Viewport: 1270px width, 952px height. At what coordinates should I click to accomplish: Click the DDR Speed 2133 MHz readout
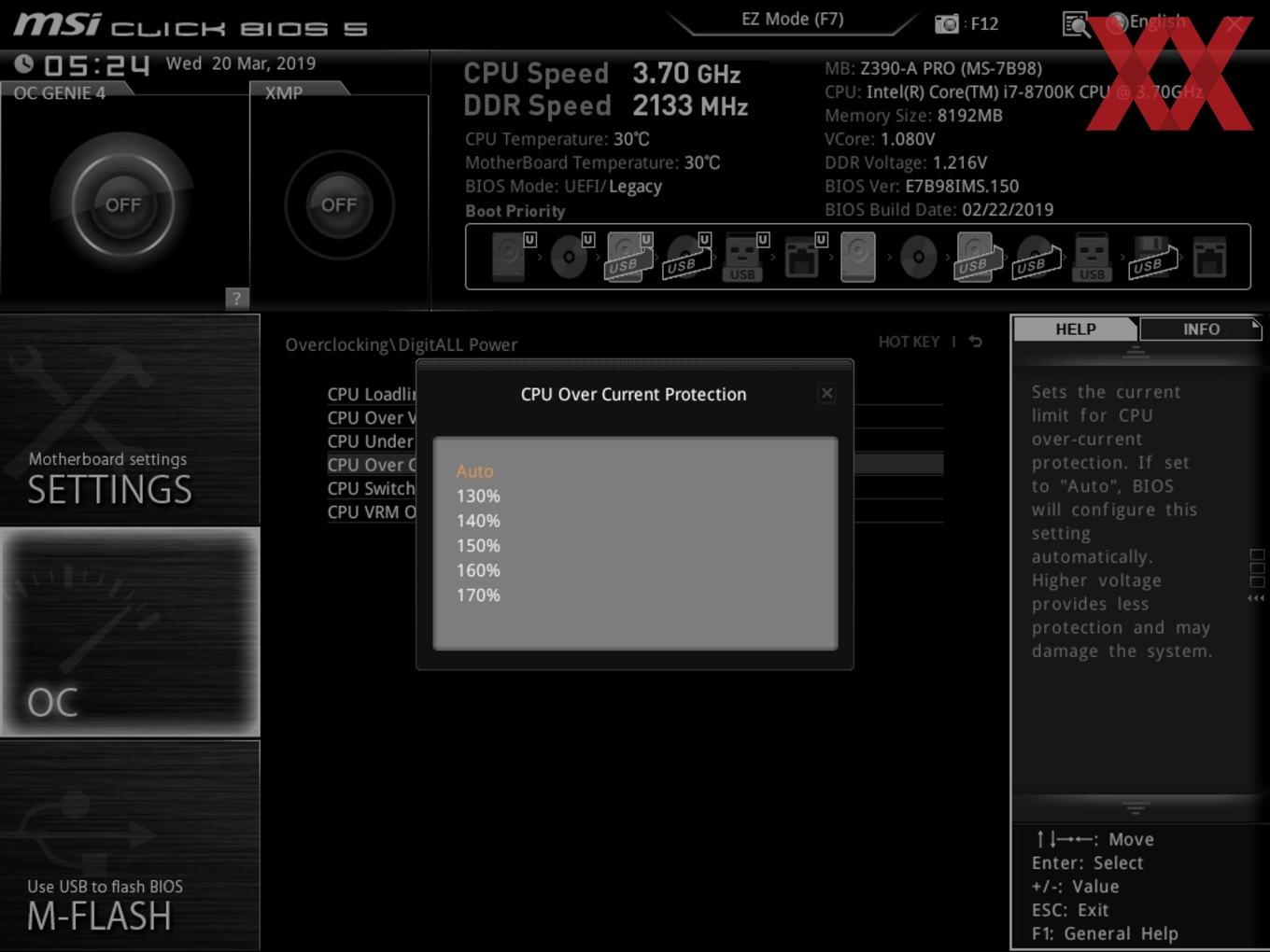606,105
